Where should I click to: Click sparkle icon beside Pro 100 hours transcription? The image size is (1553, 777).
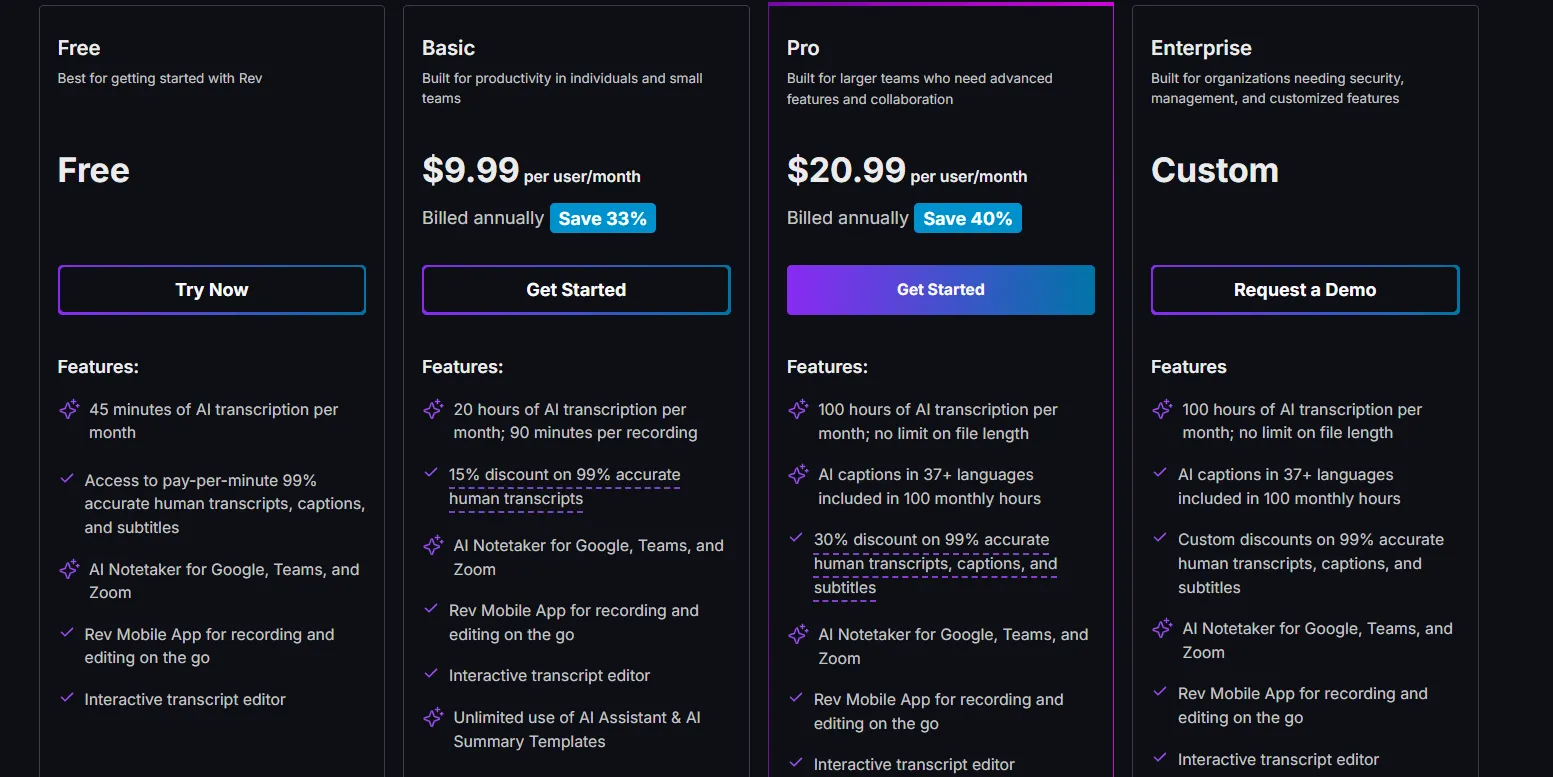pyautogui.click(x=798, y=410)
